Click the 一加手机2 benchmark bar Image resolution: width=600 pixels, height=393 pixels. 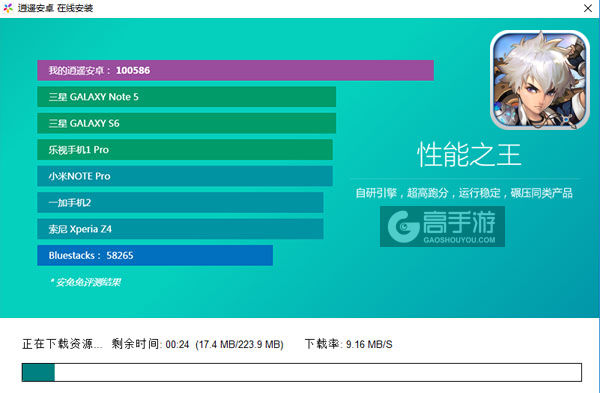[180, 202]
